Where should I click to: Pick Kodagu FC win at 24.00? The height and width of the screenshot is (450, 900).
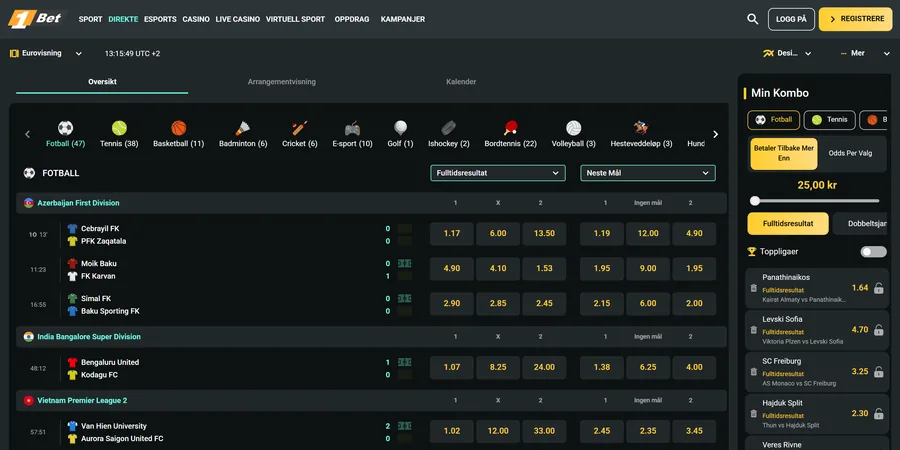[x=544, y=367]
